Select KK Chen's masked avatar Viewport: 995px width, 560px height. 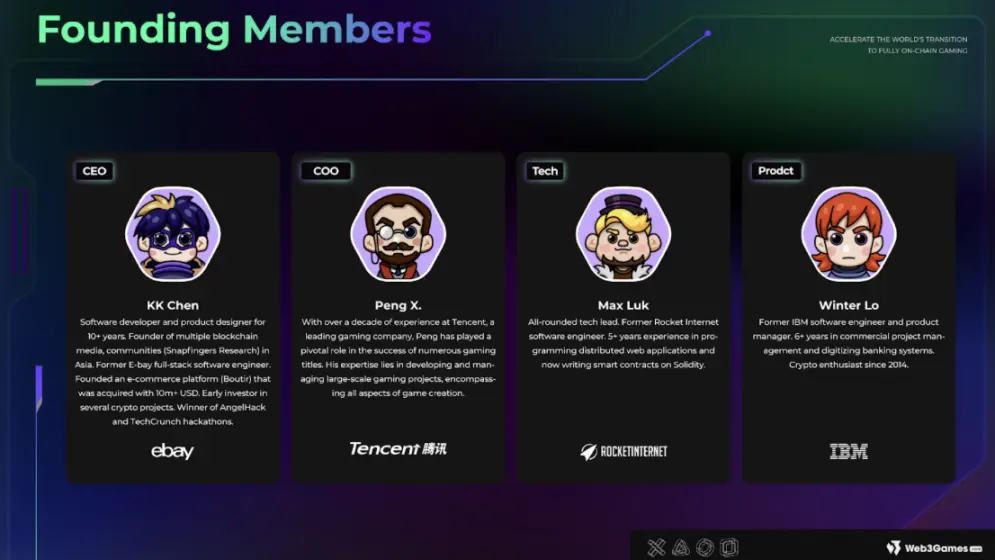coord(173,234)
